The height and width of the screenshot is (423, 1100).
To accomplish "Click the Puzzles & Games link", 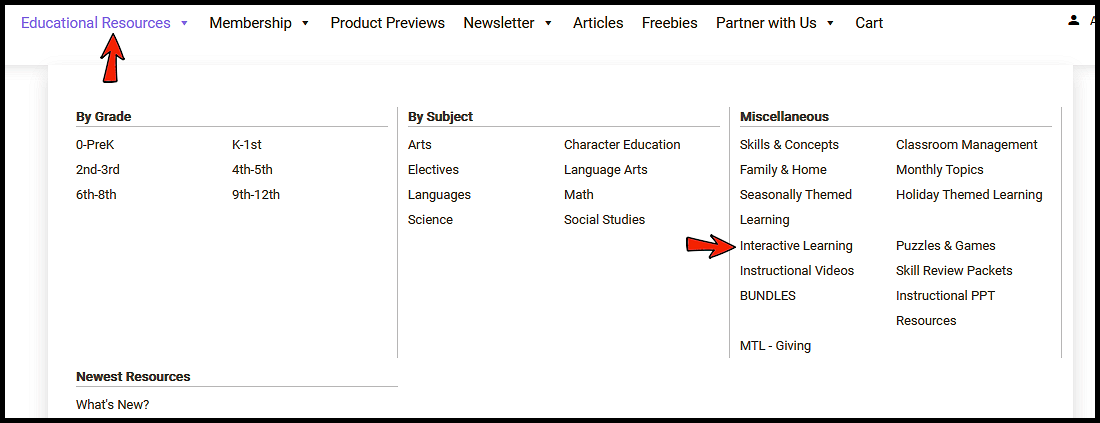I will coord(945,246).
